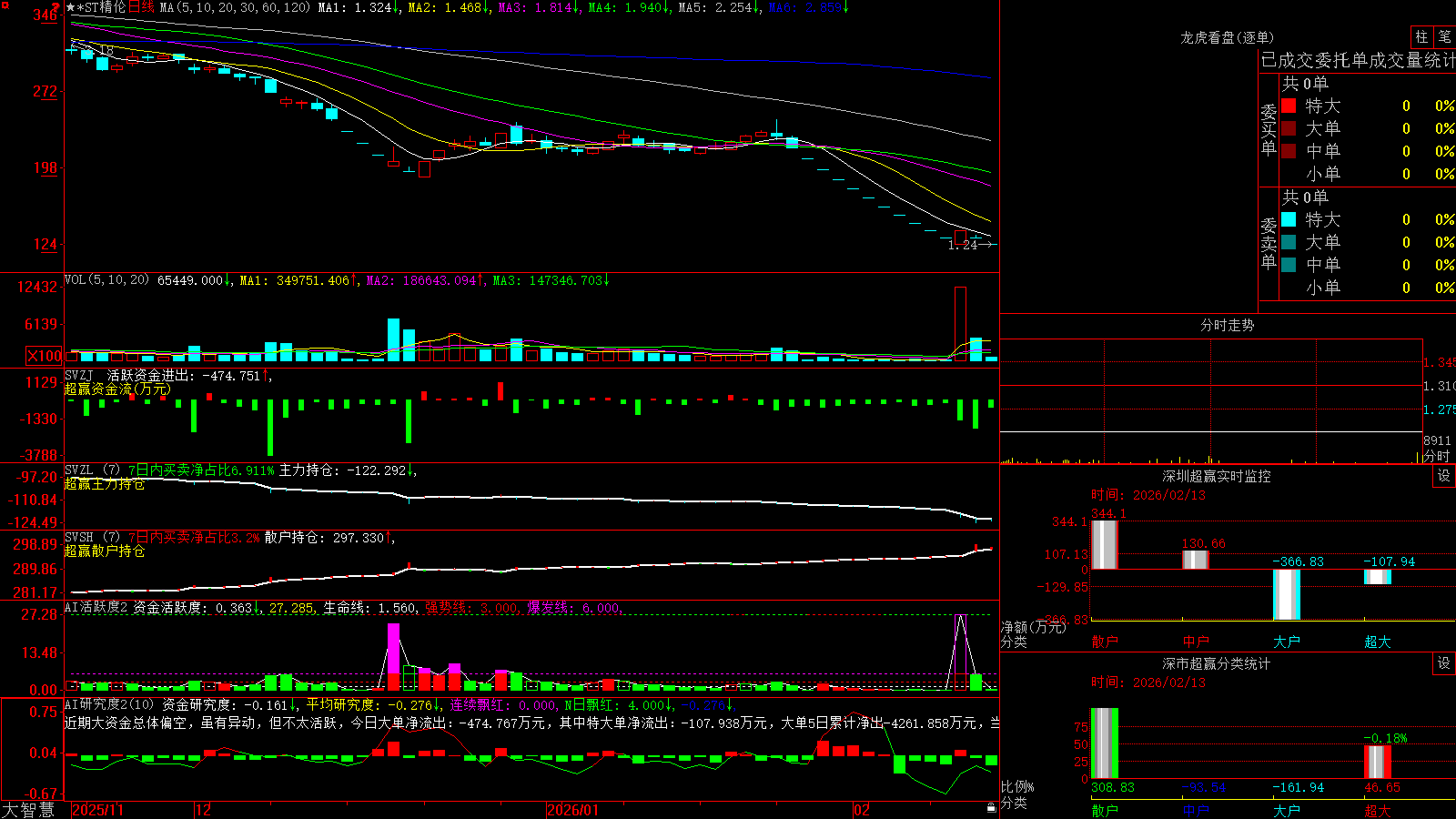Click the 超赢散户持仓 label
1456x819 pixels.
pyautogui.click(x=105, y=551)
